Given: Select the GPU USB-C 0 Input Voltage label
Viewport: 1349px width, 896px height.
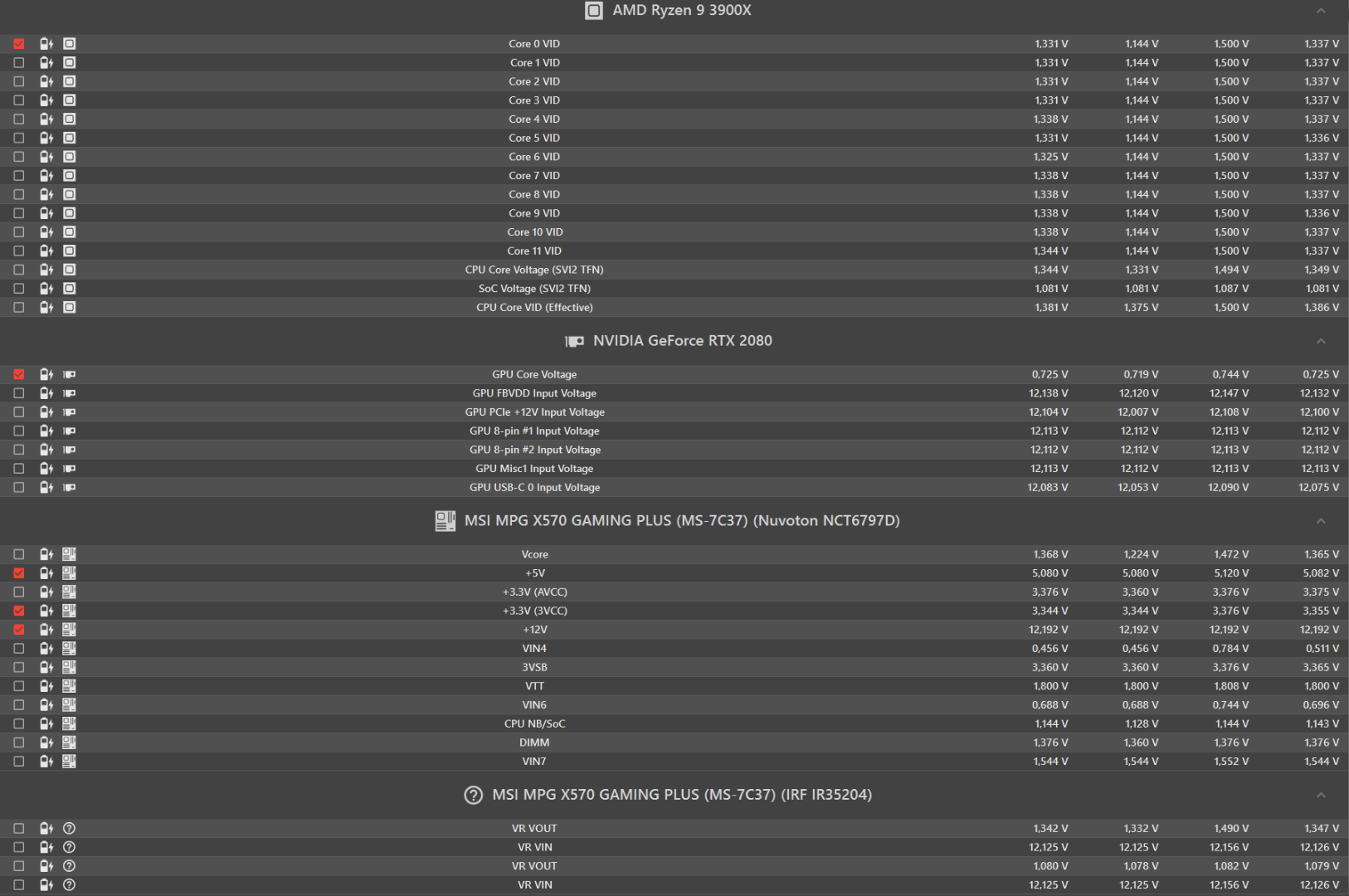Looking at the screenshot, I should click(x=534, y=488).
